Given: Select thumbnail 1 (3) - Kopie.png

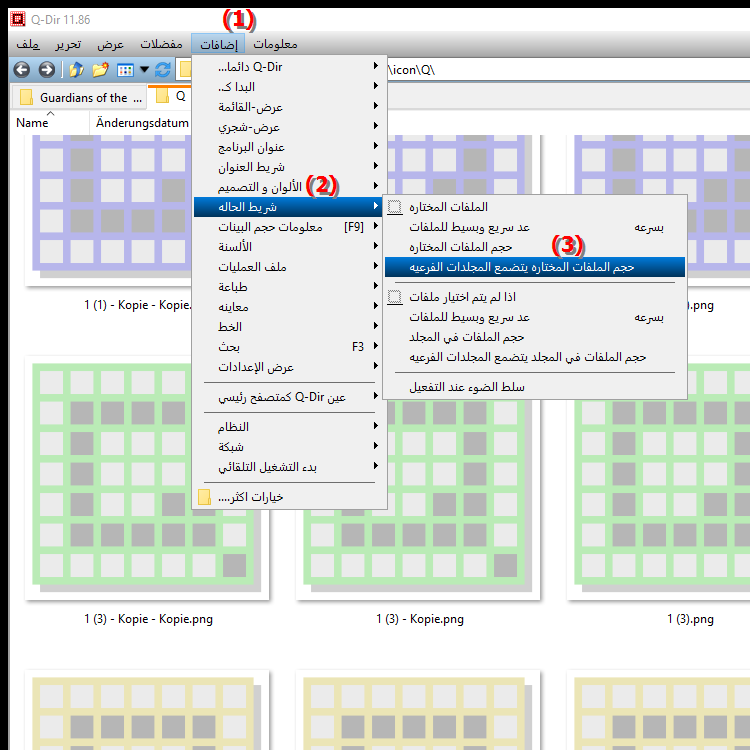Looking at the screenshot, I should click(x=418, y=555).
